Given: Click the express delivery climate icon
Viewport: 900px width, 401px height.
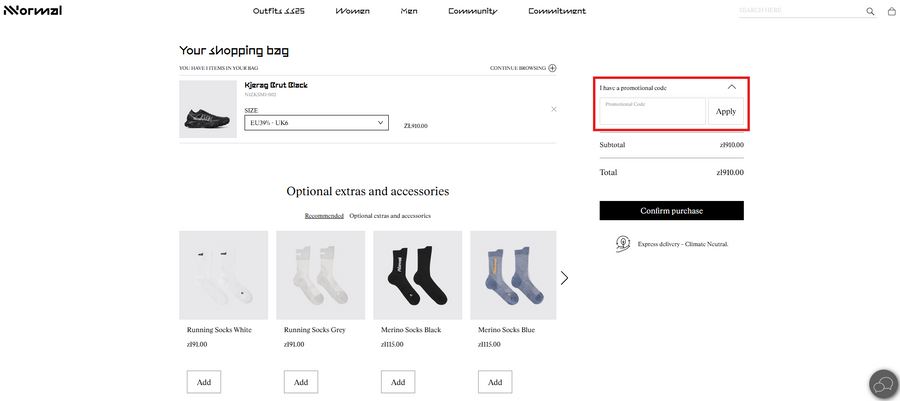Looking at the screenshot, I should (622, 243).
